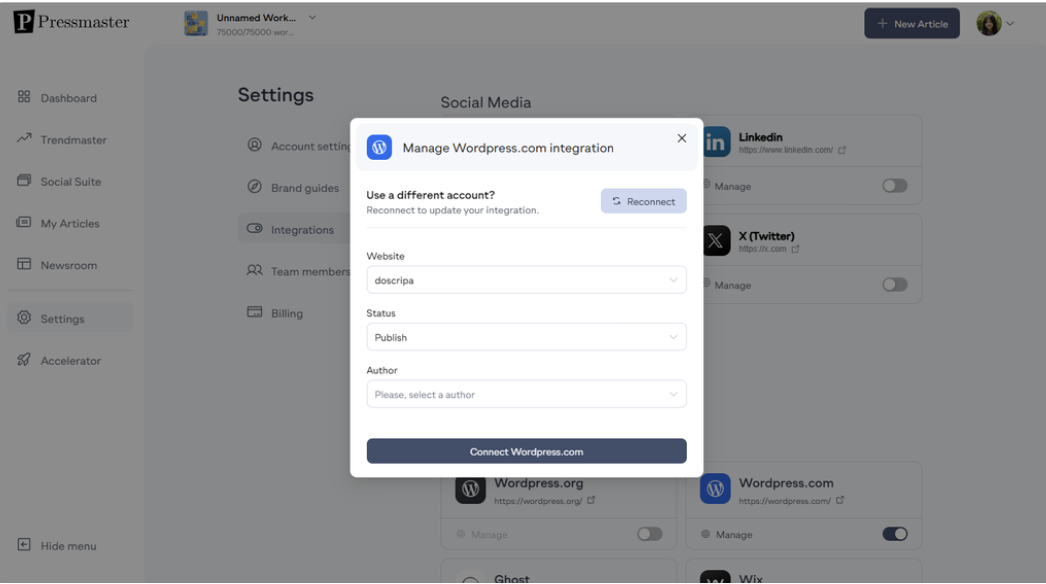Image resolution: width=1046 pixels, height=584 pixels.
Task: Click the Integrations toggle icon
Action: 254,228
